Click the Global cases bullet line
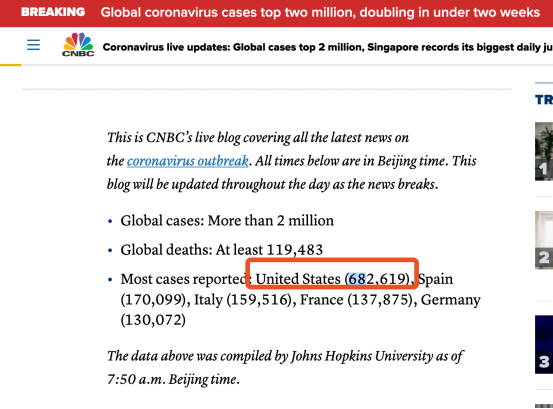The image size is (553, 409). pos(227,221)
